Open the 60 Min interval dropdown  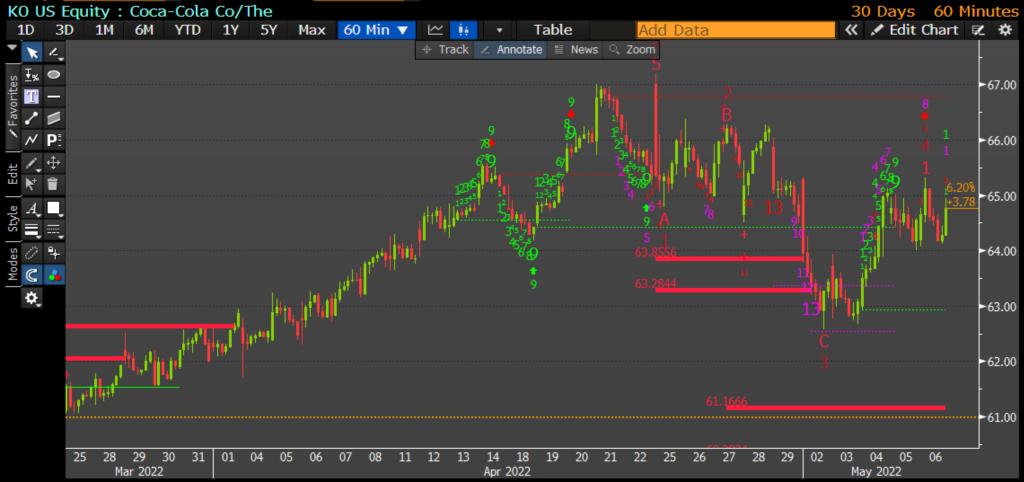(x=376, y=30)
